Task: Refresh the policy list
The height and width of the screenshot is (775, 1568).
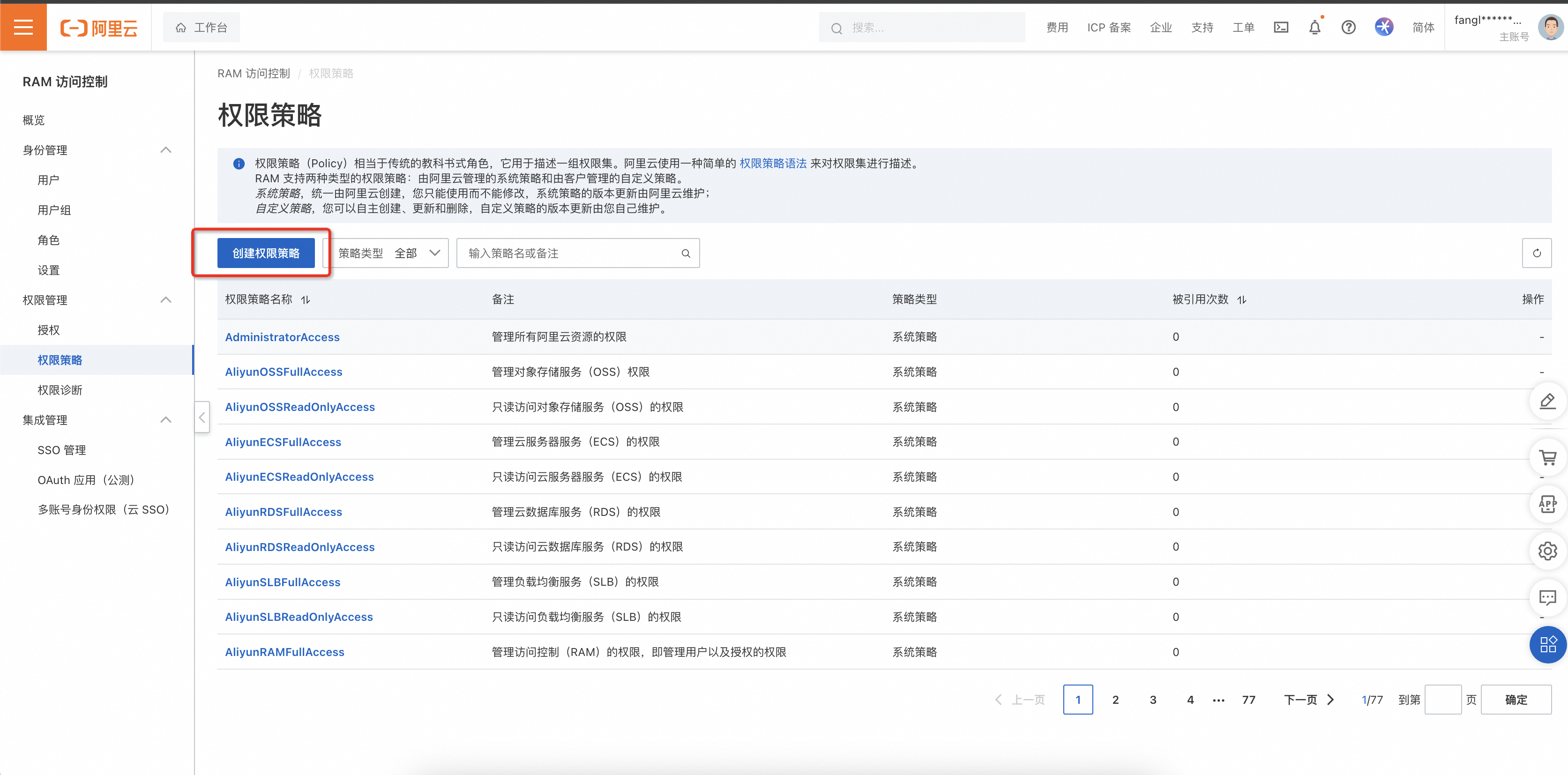Action: (1536, 253)
